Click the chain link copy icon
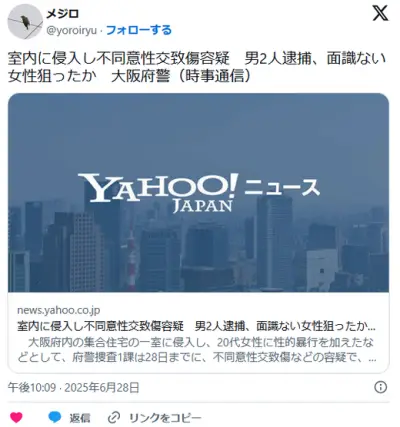Screen dimensions: 400x427 click(x=114, y=417)
